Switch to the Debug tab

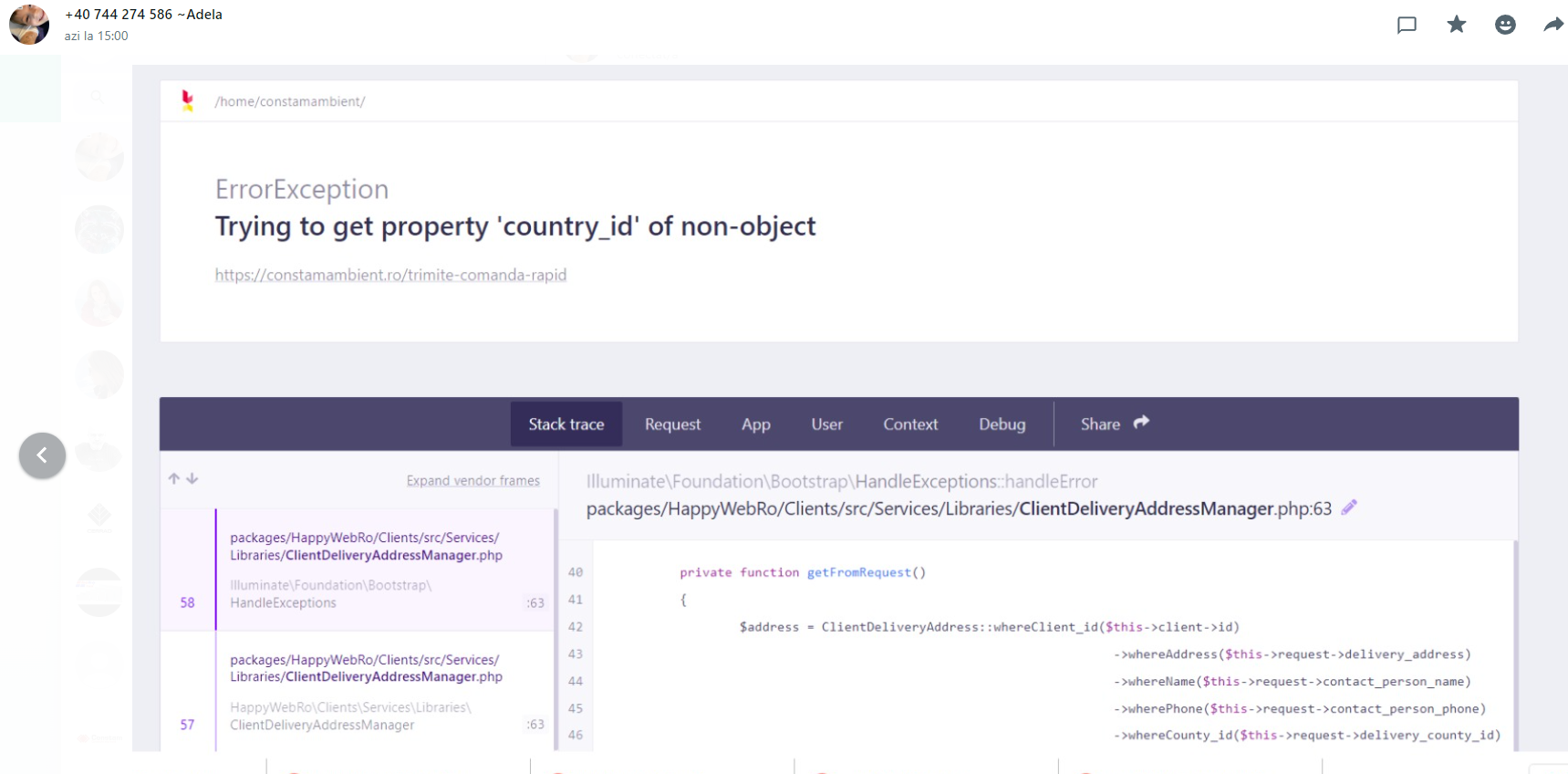click(x=1002, y=424)
